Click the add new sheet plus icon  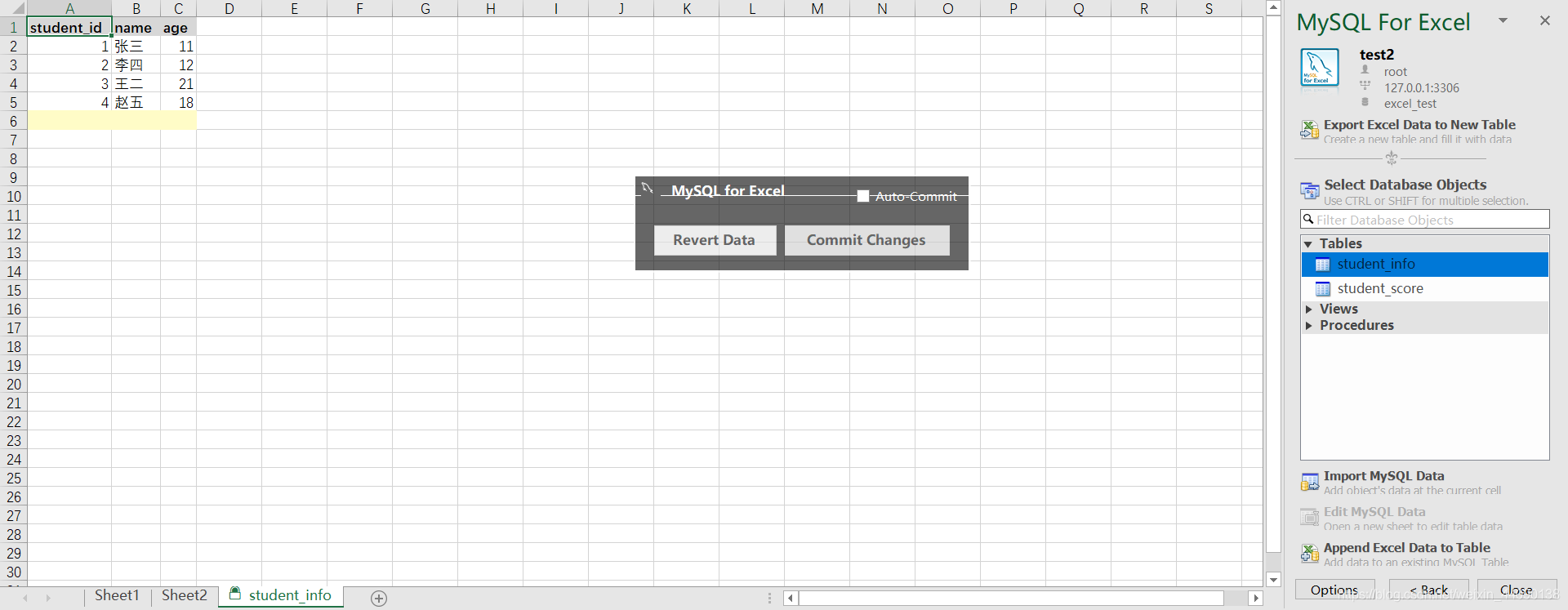pyautogui.click(x=379, y=599)
